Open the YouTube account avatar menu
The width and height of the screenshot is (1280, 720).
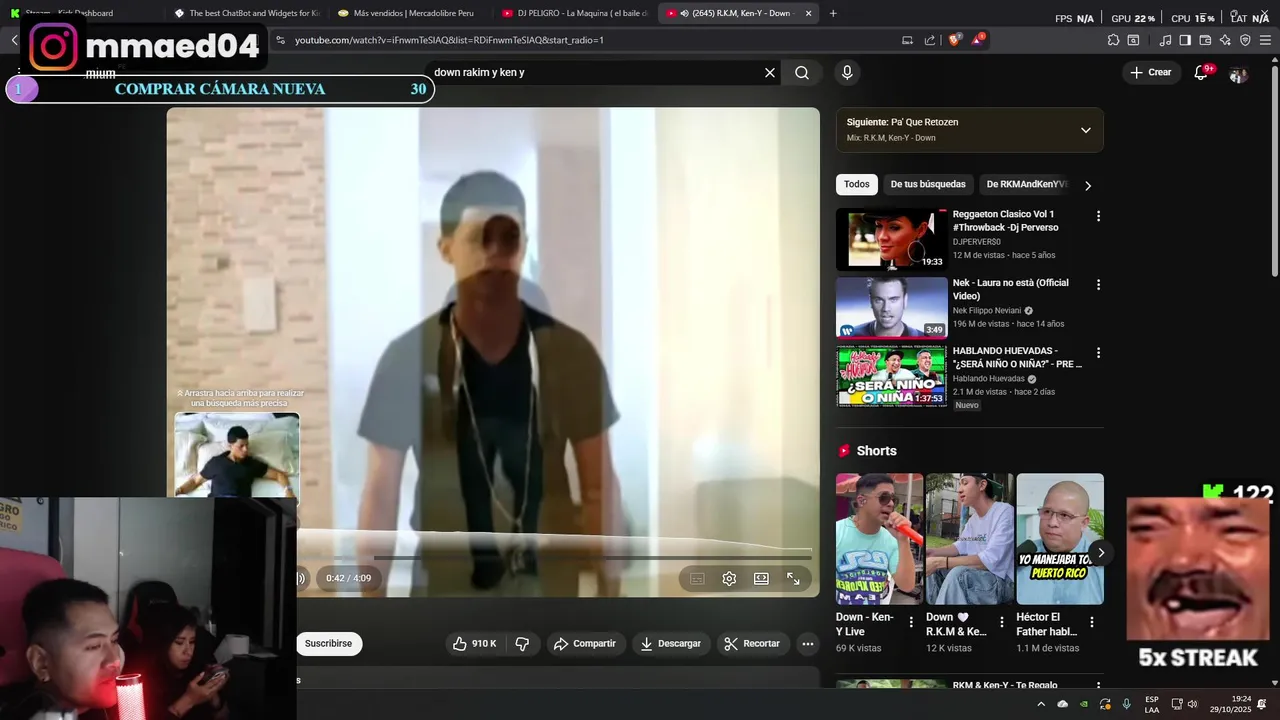(1238, 75)
